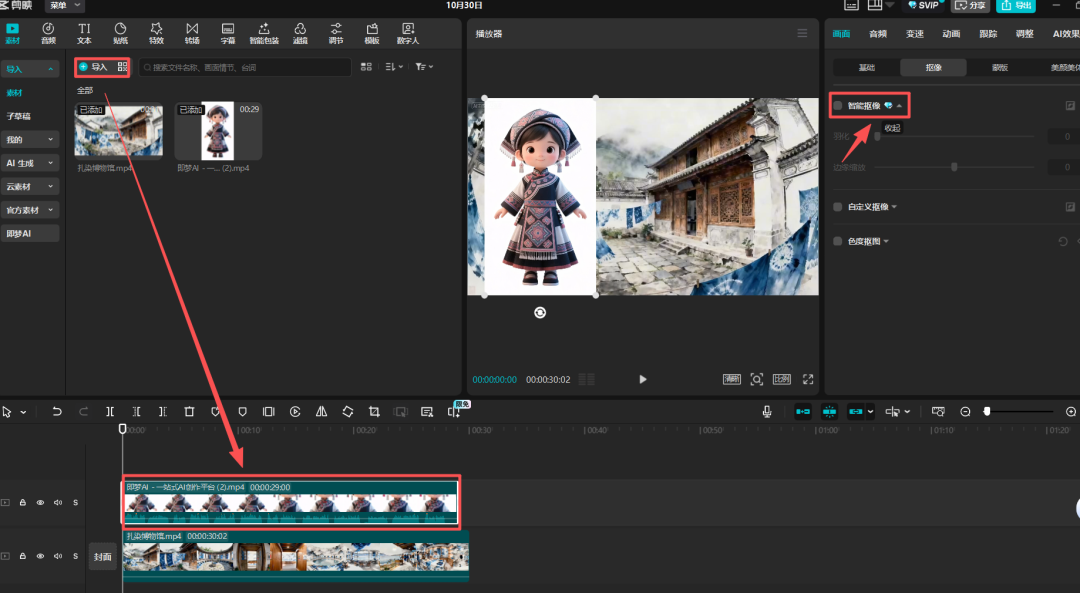The image size is (1080, 593).
Task: Select the crop tool in timeline toolbar
Action: [x=374, y=411]
